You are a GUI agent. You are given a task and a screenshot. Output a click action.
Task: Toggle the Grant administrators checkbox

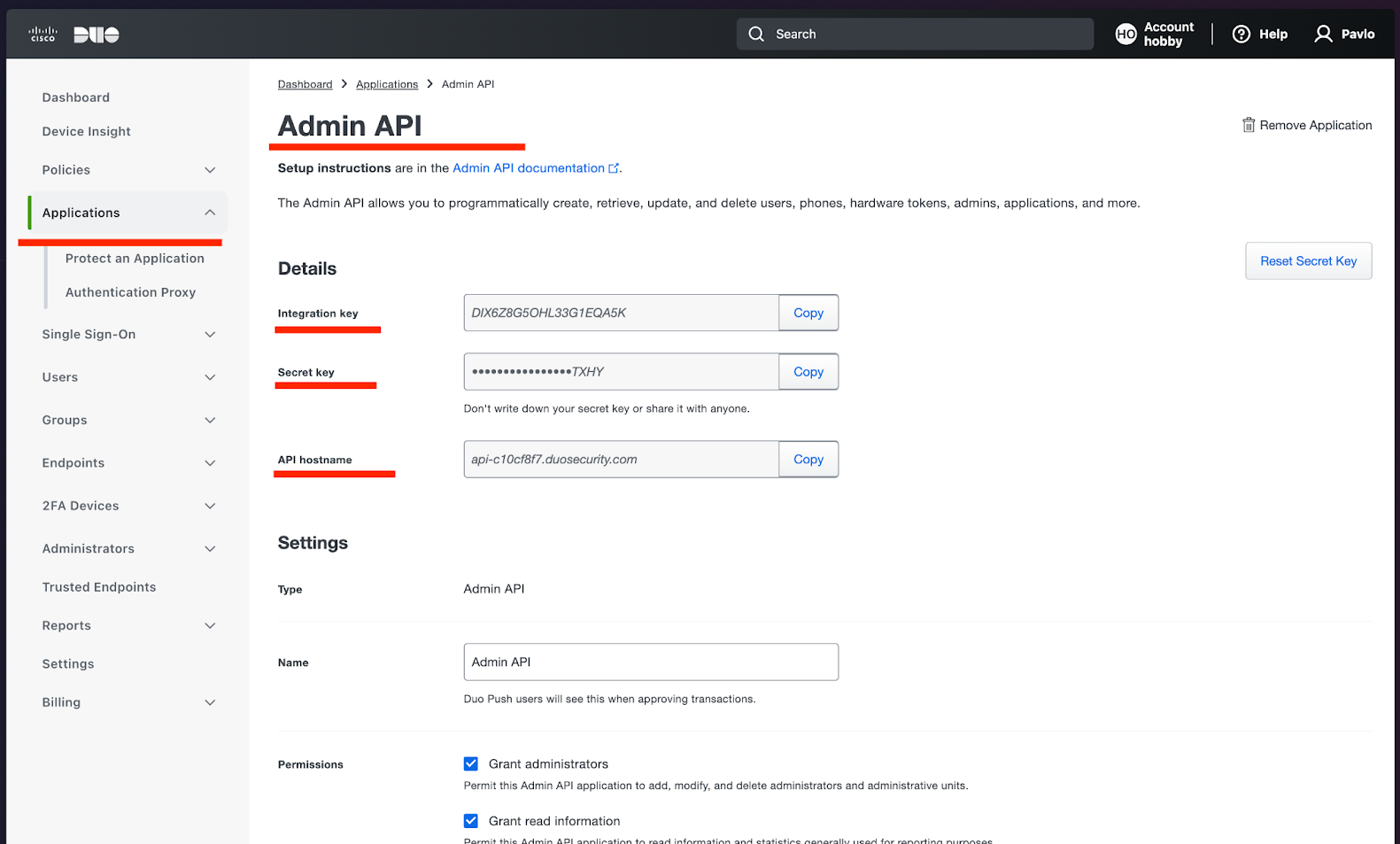(471, 763)
